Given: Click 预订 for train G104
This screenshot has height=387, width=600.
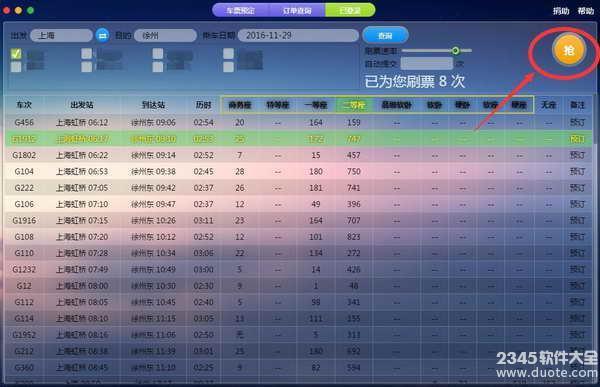Looking at the screenshot, I should (577, 171).
